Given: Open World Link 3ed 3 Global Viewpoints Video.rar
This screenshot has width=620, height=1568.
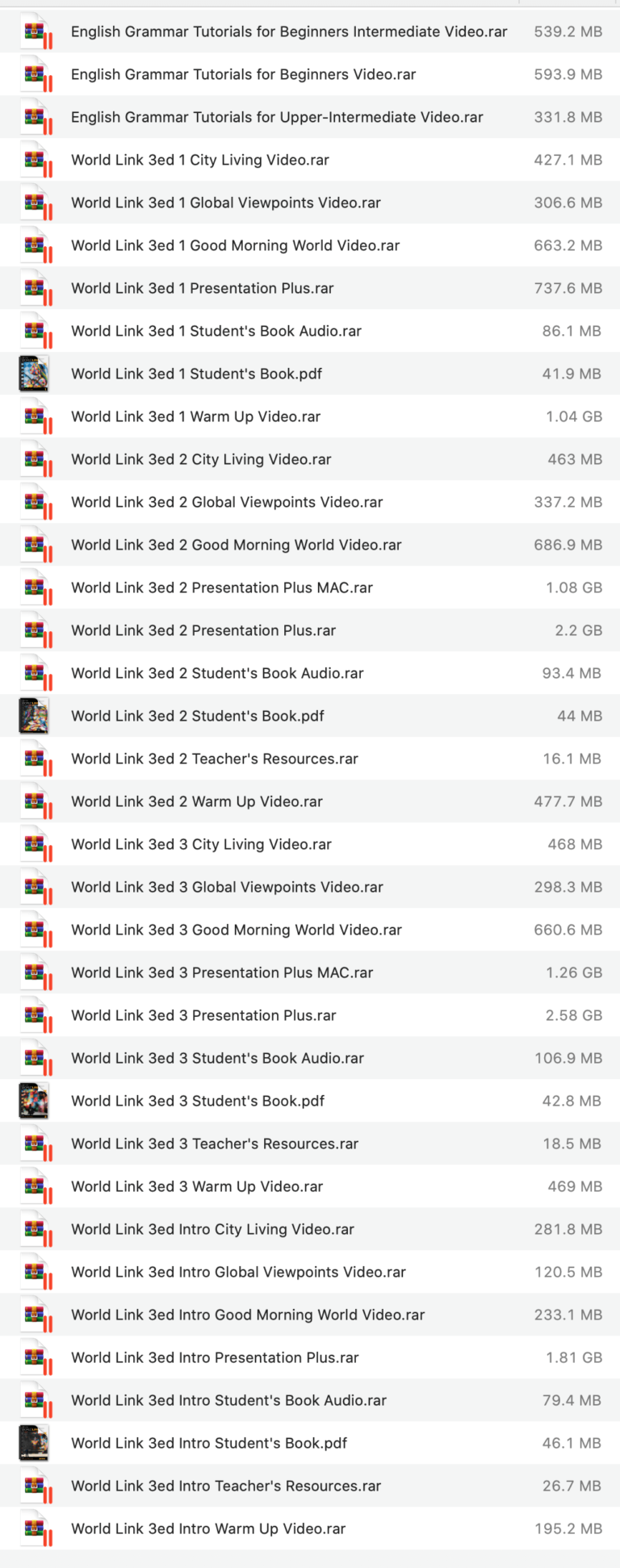Looking at the screenshot, I should [227, 887].
